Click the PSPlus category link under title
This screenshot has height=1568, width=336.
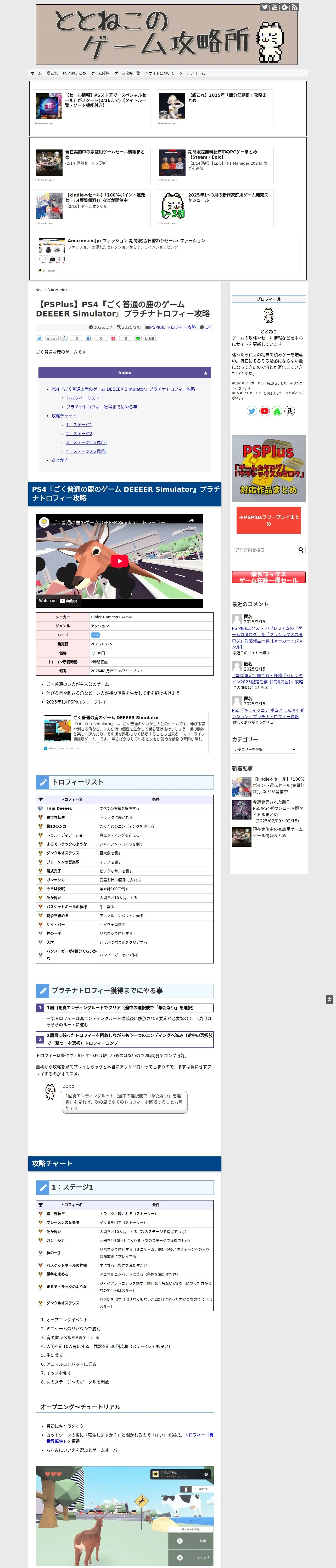[157, 327]
